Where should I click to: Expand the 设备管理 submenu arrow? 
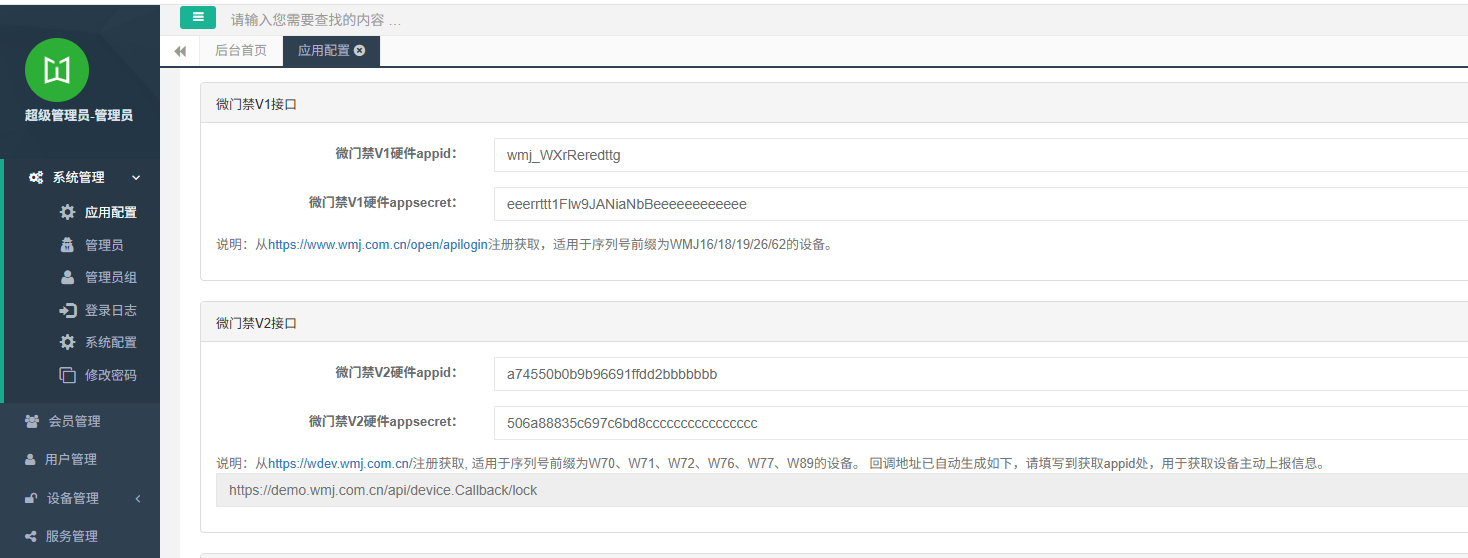point(137,498)
